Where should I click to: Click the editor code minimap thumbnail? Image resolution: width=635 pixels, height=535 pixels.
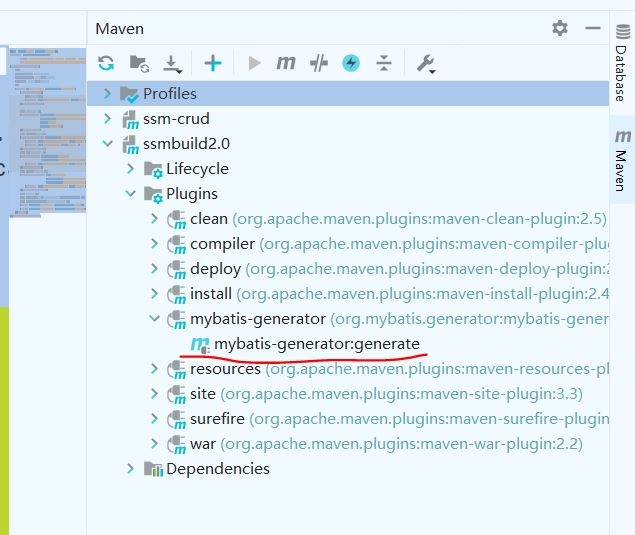click(47, 132)
